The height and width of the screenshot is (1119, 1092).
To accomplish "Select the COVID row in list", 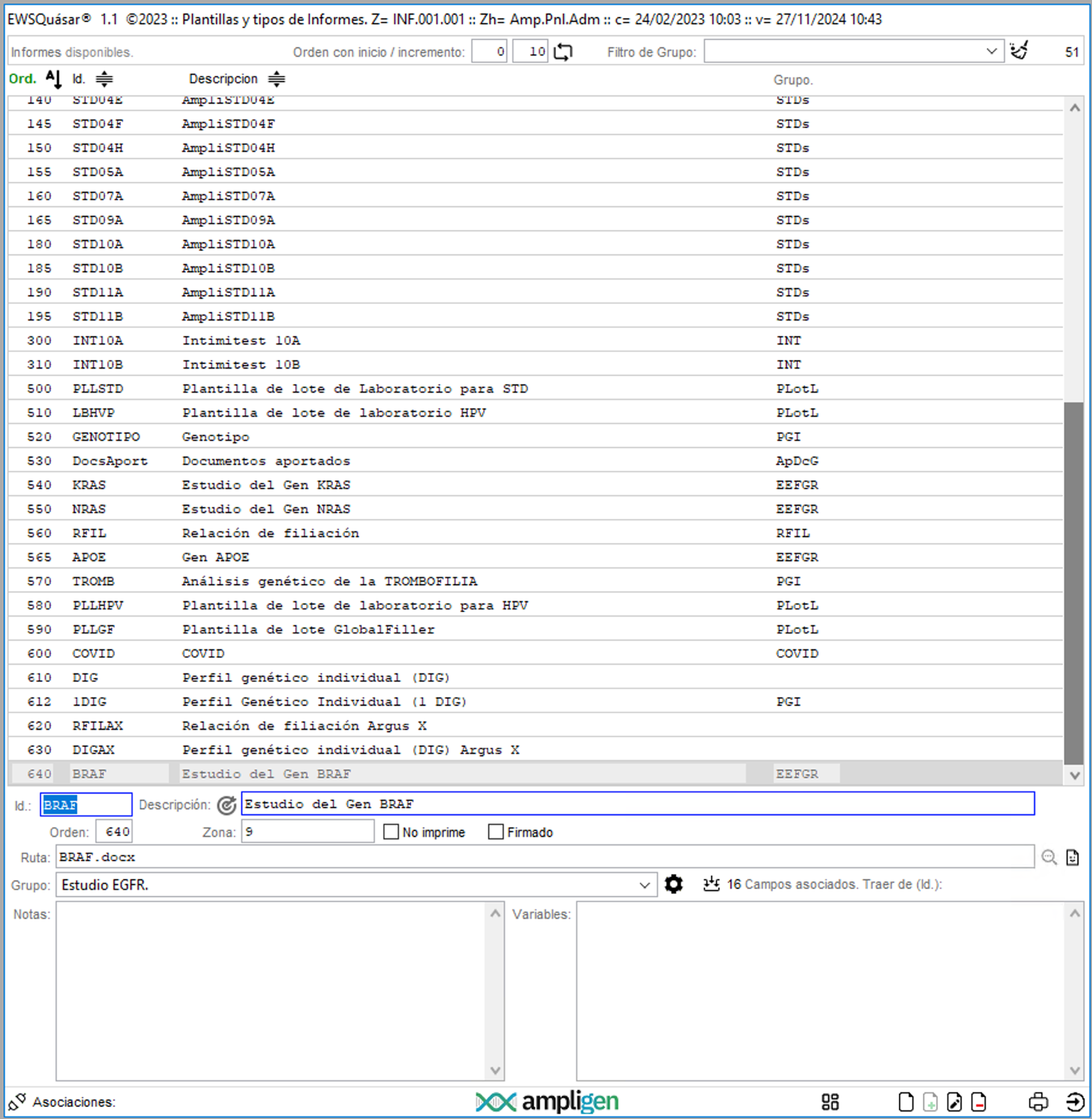I will tap(267, 653).
